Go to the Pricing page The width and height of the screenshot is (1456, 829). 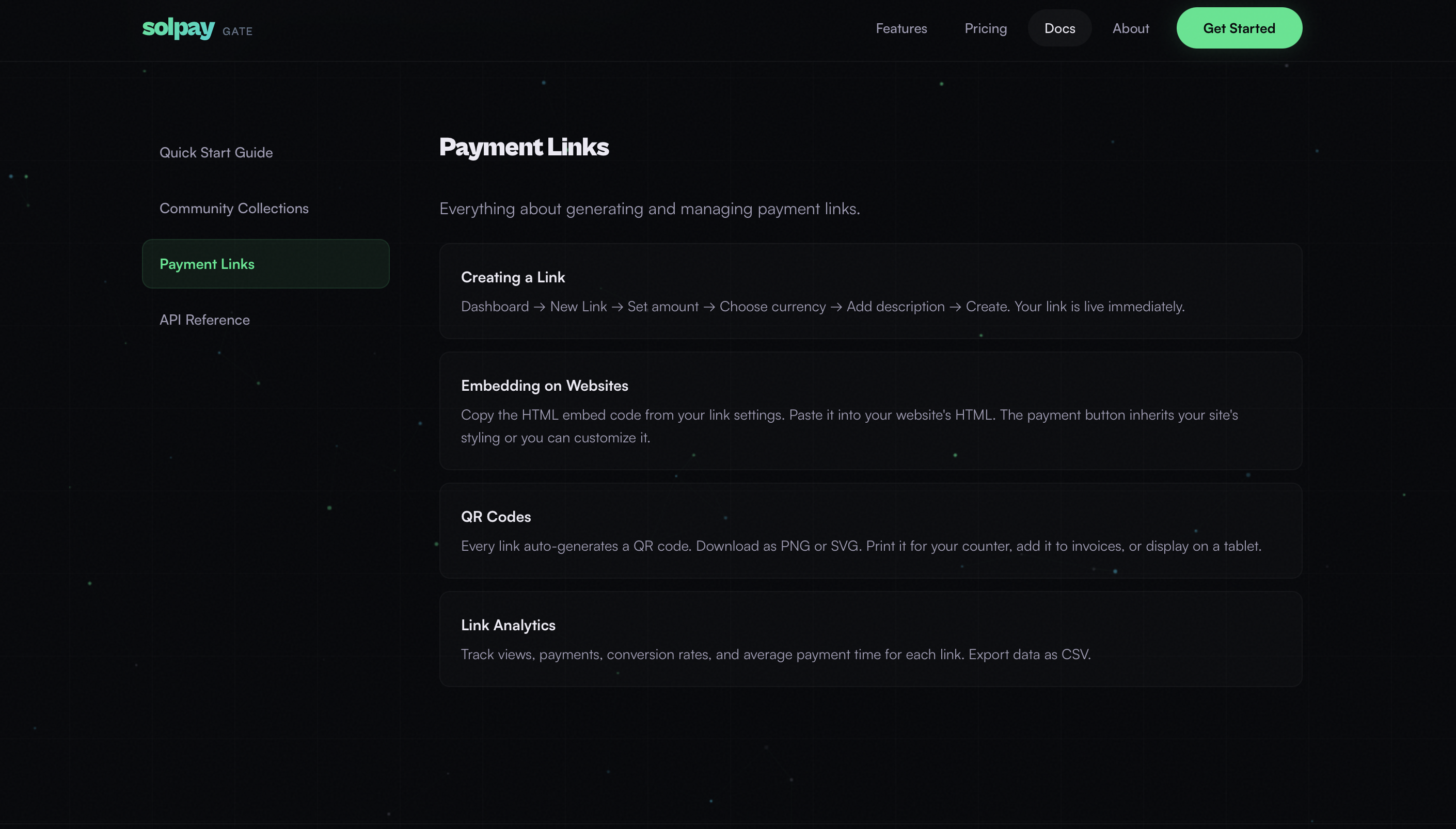click(x=985, y=28)
